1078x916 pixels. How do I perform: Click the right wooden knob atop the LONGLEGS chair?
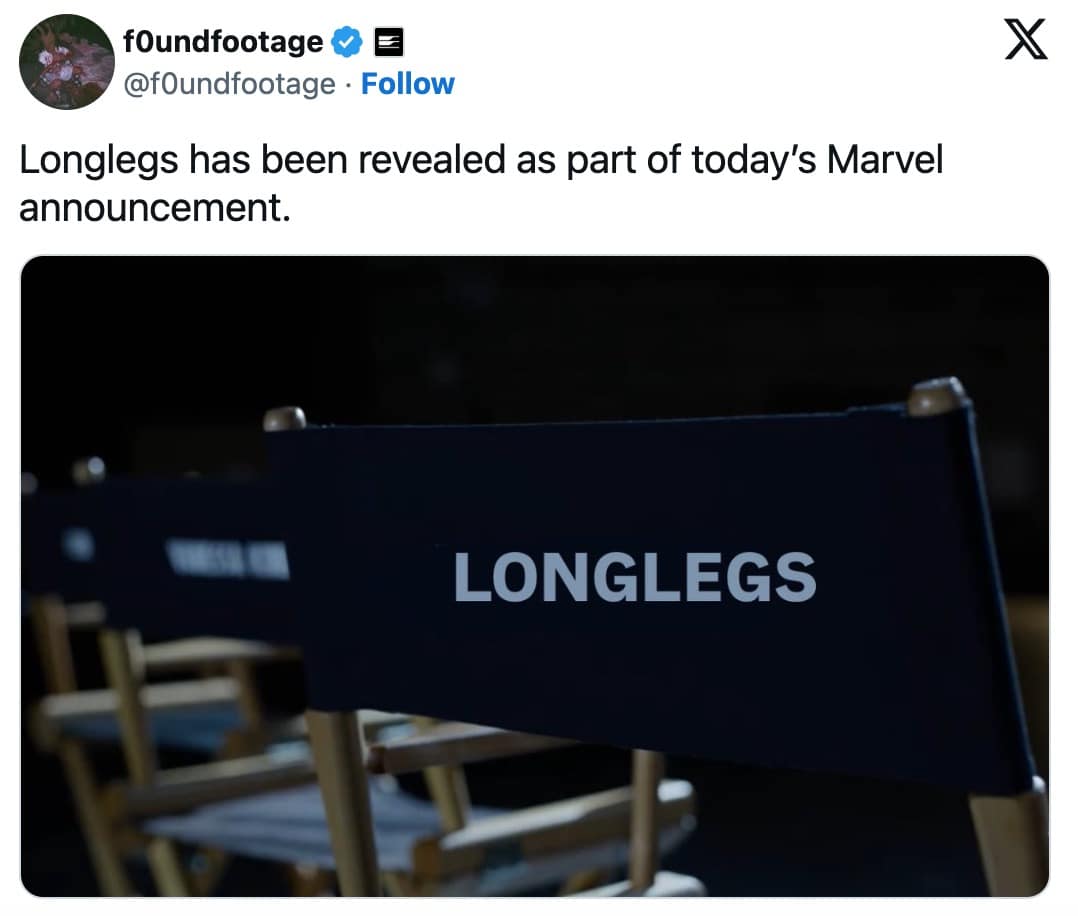click(936, 396)
